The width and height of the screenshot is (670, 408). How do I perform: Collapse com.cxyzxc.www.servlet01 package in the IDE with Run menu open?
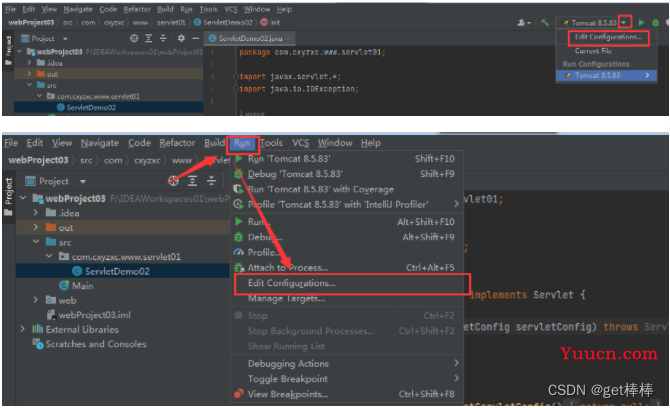tap(50, 256)
